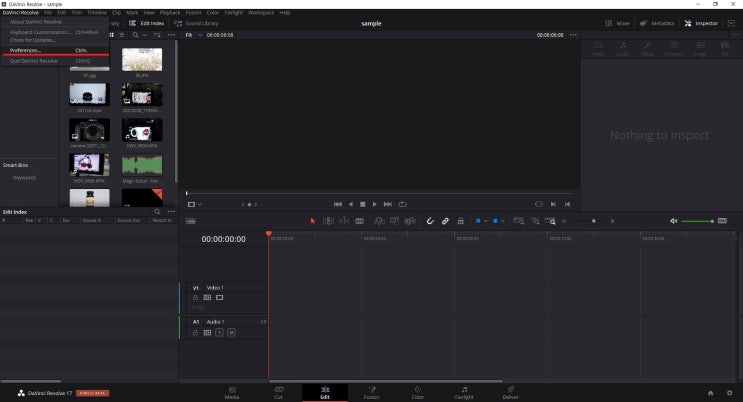Choose About DaVinci Resolve entry

pyautogui.click(x=55, y=22)
